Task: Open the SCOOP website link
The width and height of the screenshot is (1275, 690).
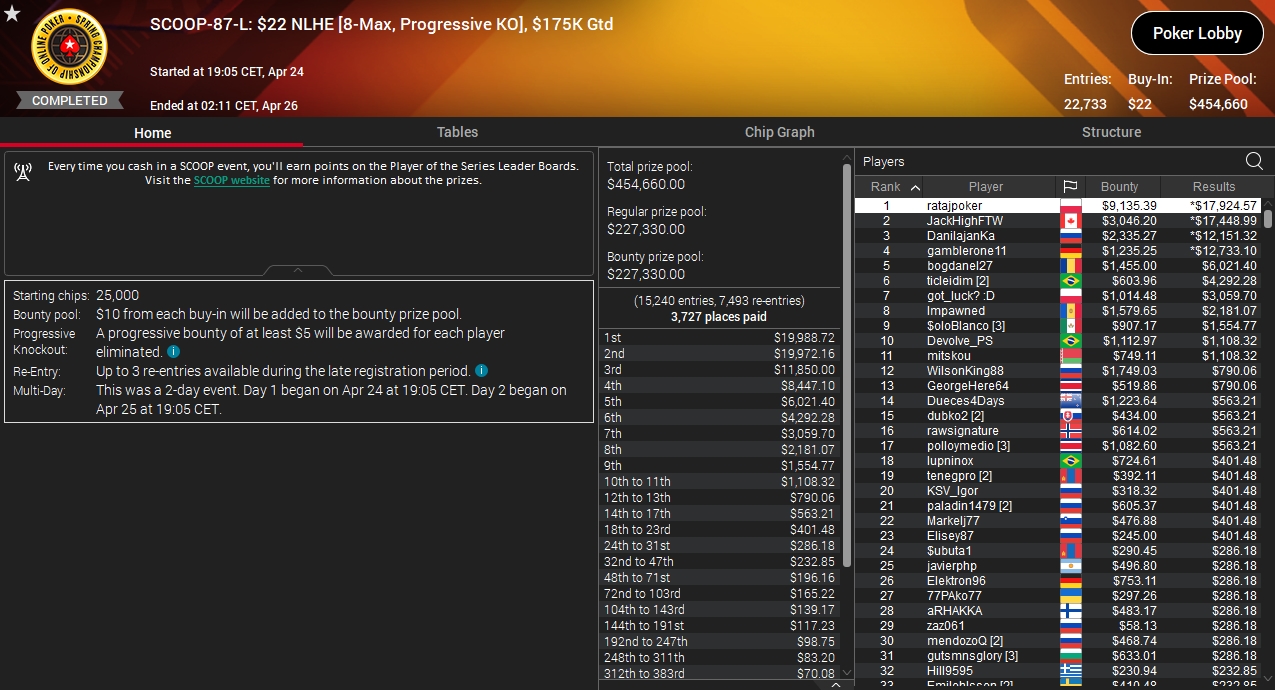Action: (x=231, y=181)
